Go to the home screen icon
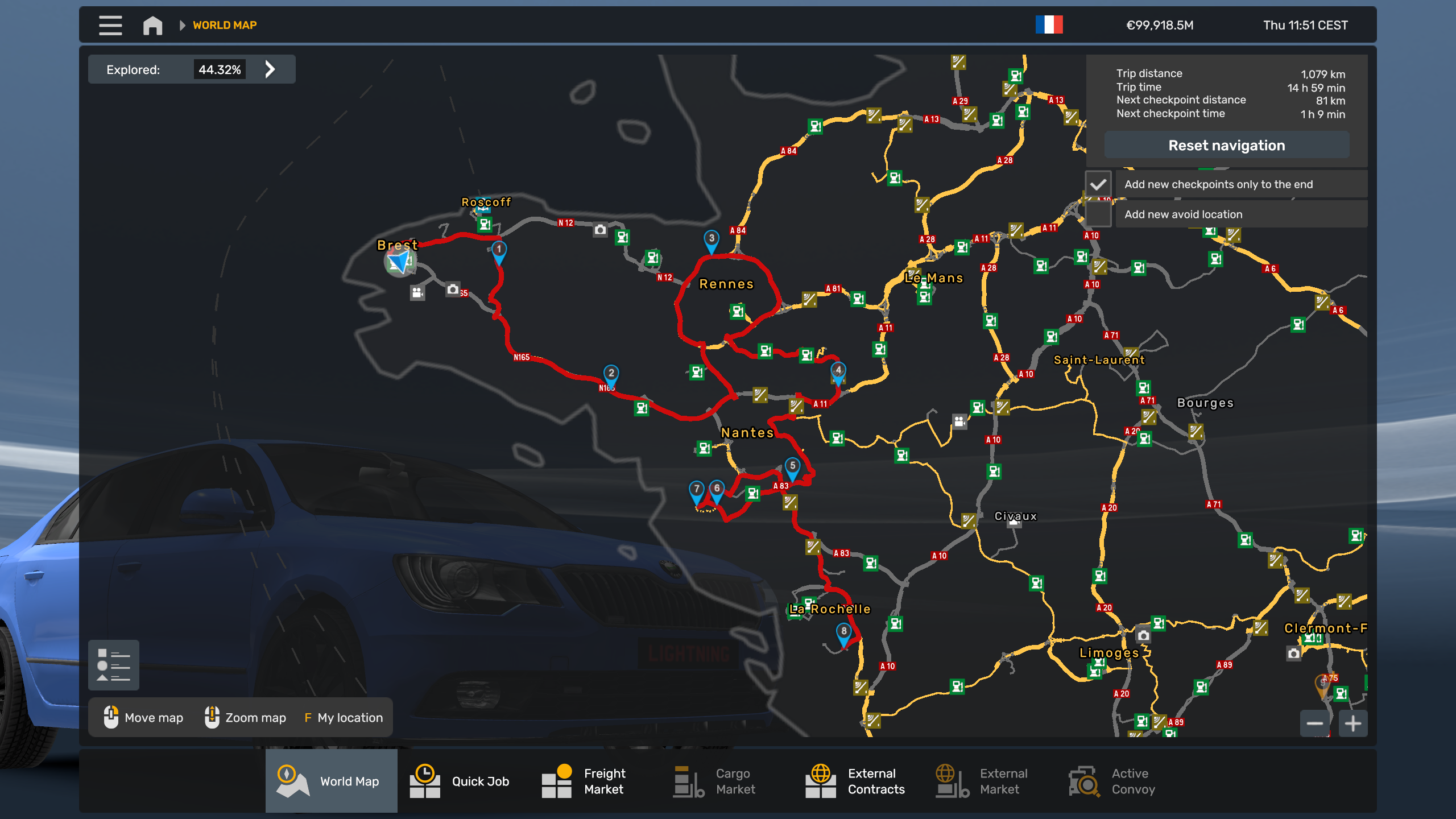1456x819 pixels. click(152, 25)
